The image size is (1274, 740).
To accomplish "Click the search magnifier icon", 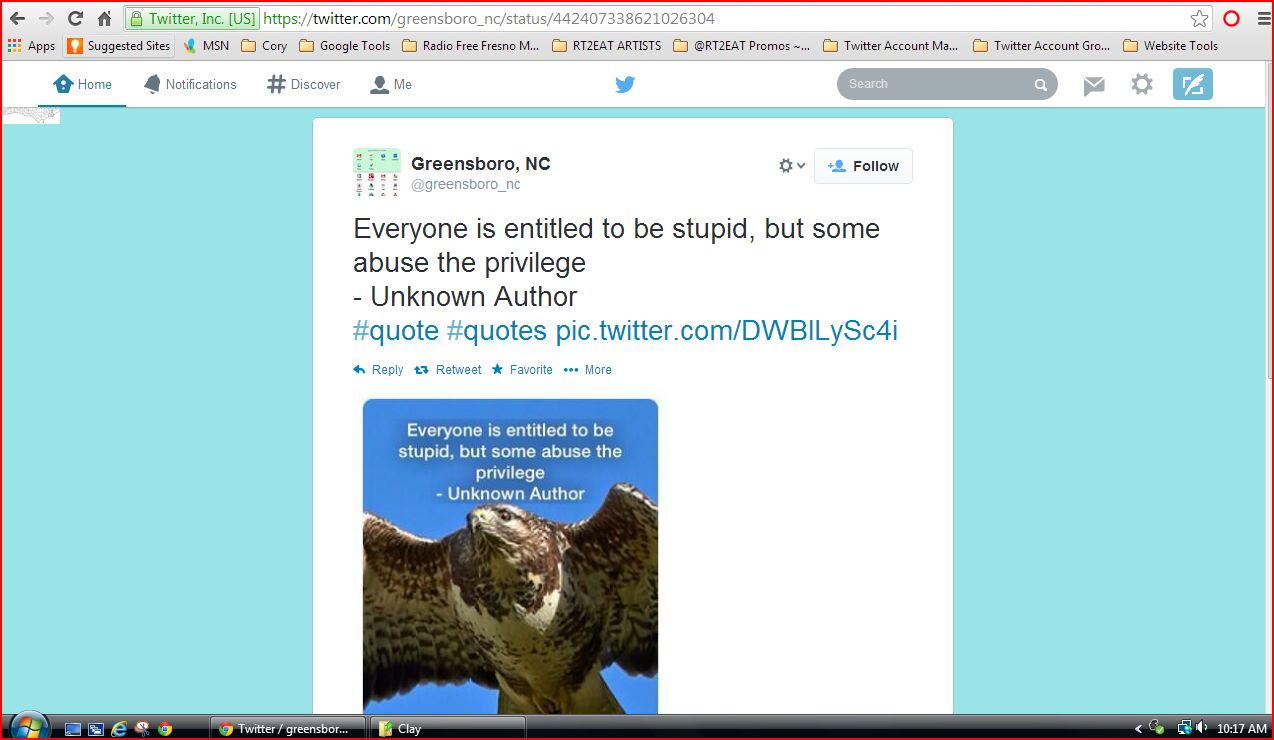I will coord(1040,85).
